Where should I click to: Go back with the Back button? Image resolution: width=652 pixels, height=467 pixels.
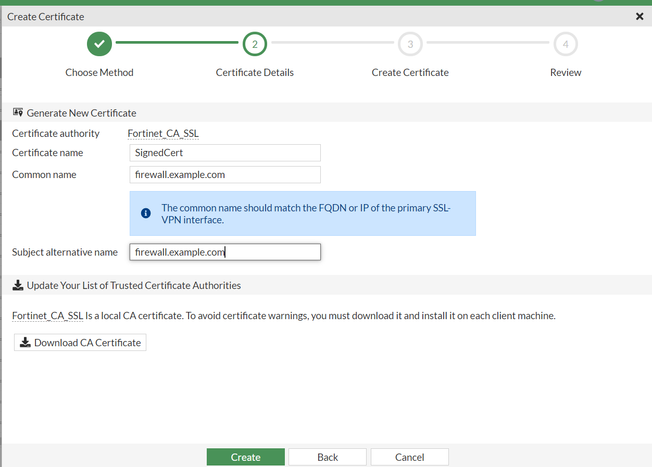click(327, 457)
